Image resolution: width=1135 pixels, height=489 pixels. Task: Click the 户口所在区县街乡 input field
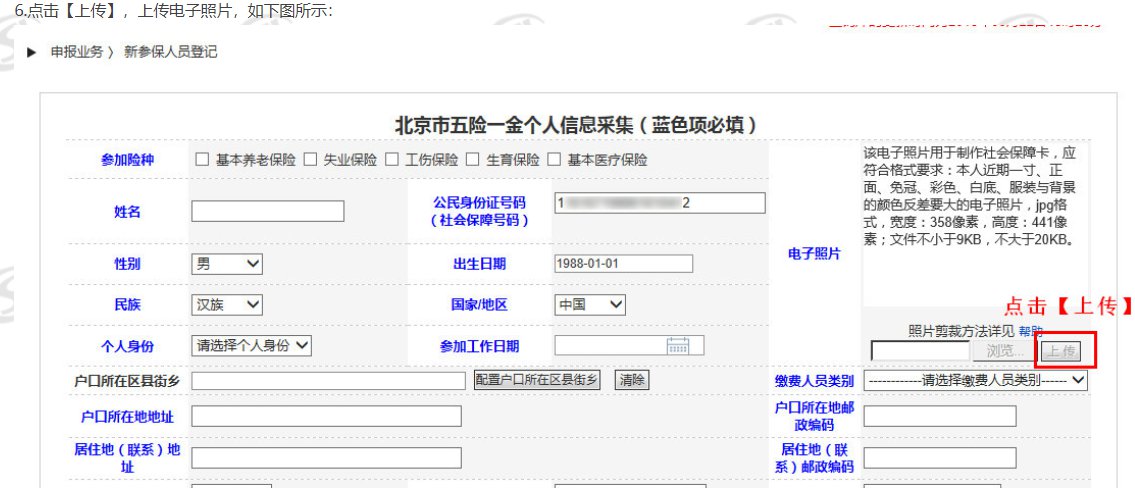pos(329,380)
